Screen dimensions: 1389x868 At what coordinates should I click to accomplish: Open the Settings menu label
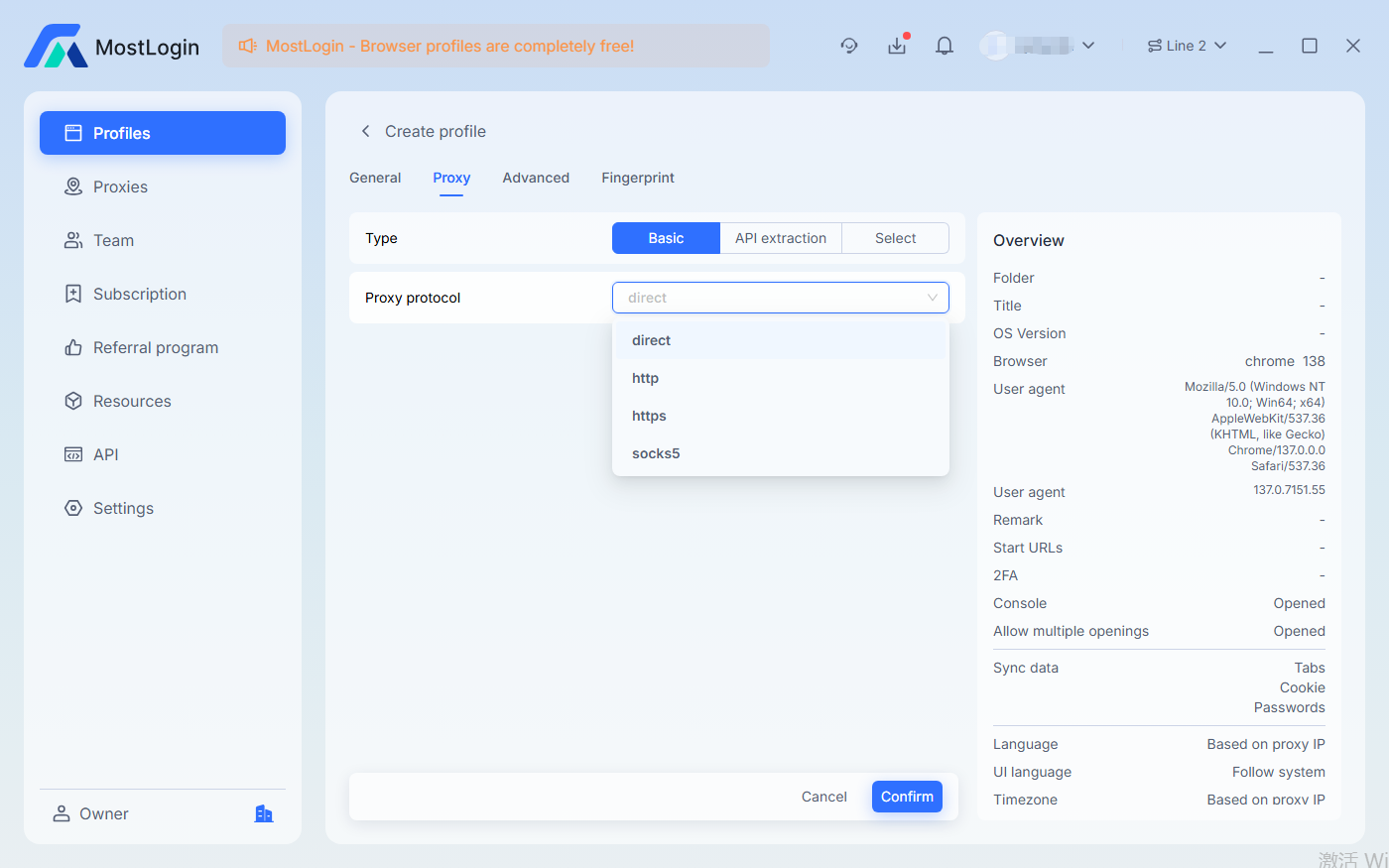(123, 508)
